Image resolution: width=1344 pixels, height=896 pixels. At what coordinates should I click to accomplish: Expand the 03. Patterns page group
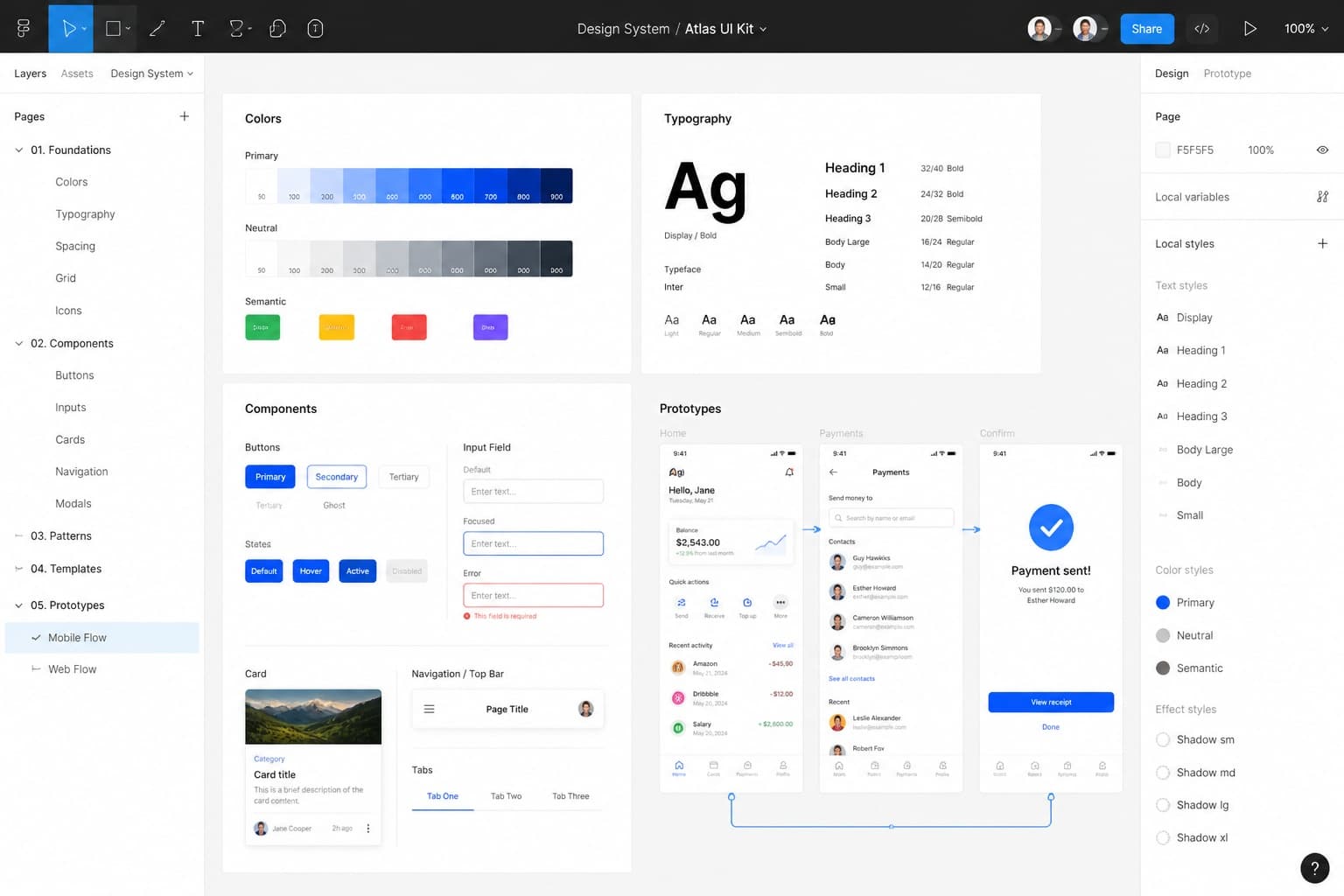point(18,535)
